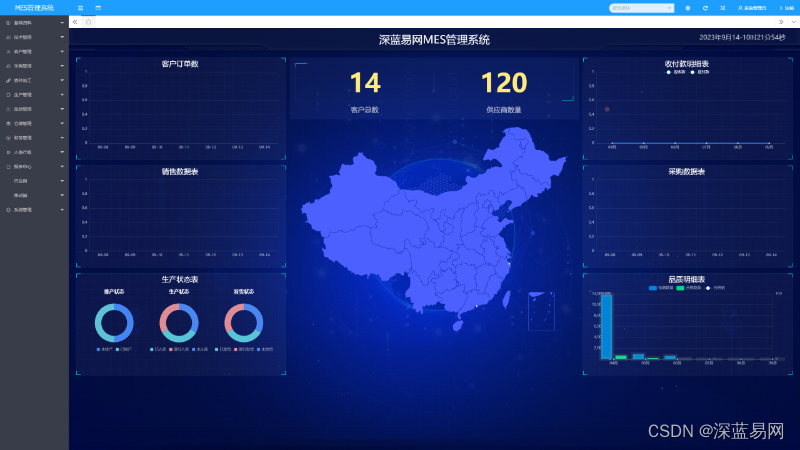Open the tab options chevron dropdown
Image resolution: width=800 pixels, height=450 pixels.
(x=793, y=22)
